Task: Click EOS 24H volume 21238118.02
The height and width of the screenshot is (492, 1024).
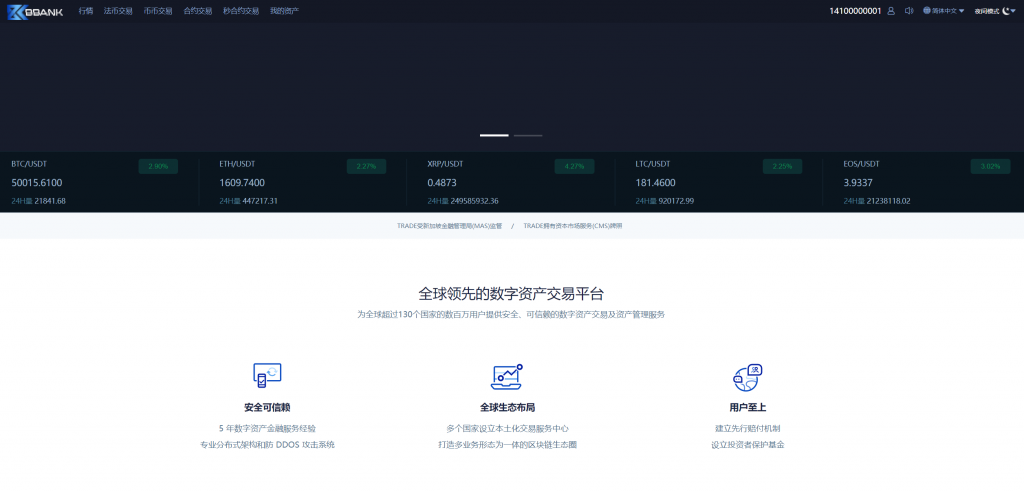Action: pyautogui.click(x=888, y=201)
